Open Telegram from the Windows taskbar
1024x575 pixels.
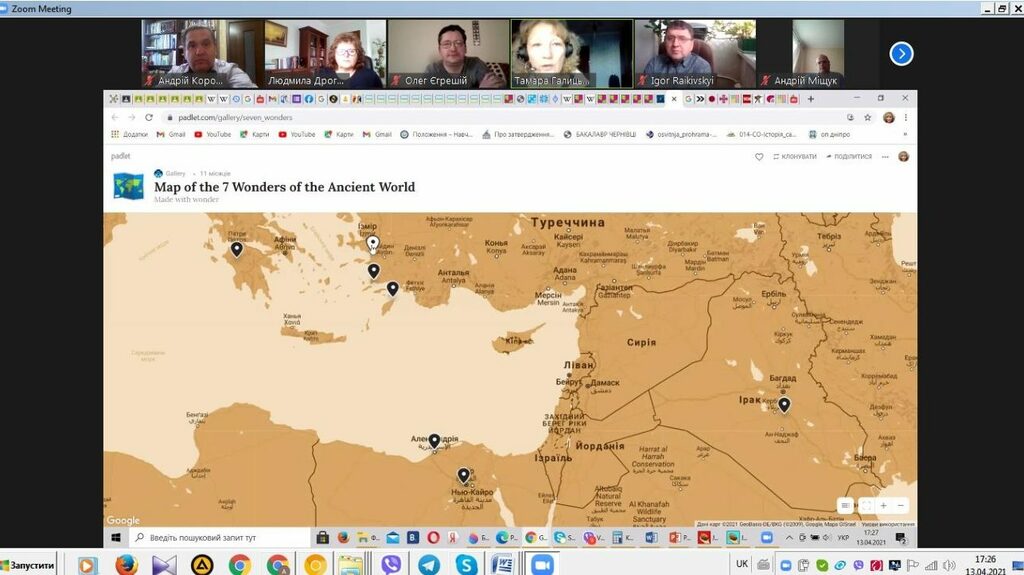428,565
